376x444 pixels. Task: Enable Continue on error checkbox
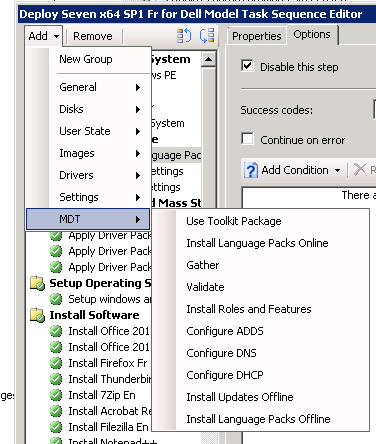click(247, 139)
